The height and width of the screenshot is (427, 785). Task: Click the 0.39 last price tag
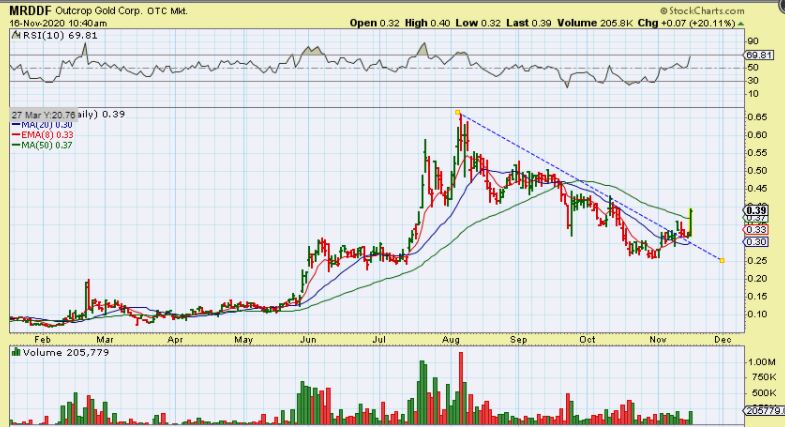pyautogui.click(x=755, y=210)
